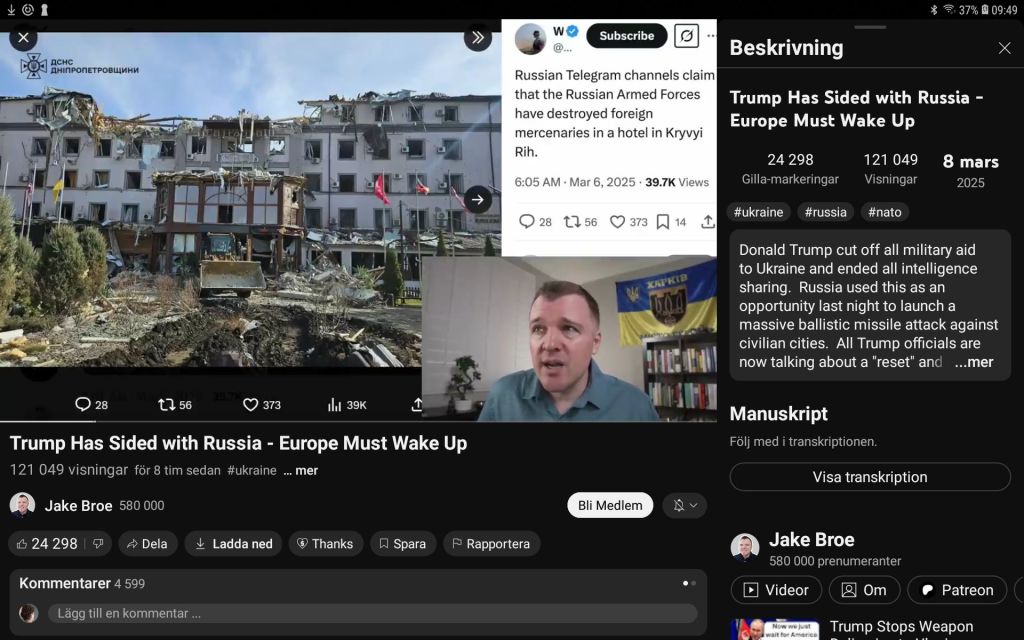Expand the video description with '...mer' under title

(x=300, y=470)
